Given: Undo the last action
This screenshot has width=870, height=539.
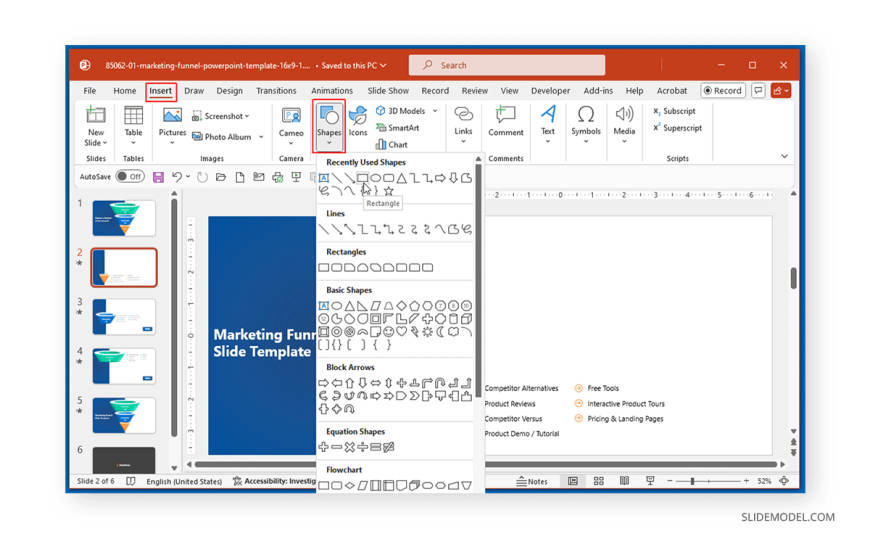Looking at the screenshot, I should click(x=176, y=177).
